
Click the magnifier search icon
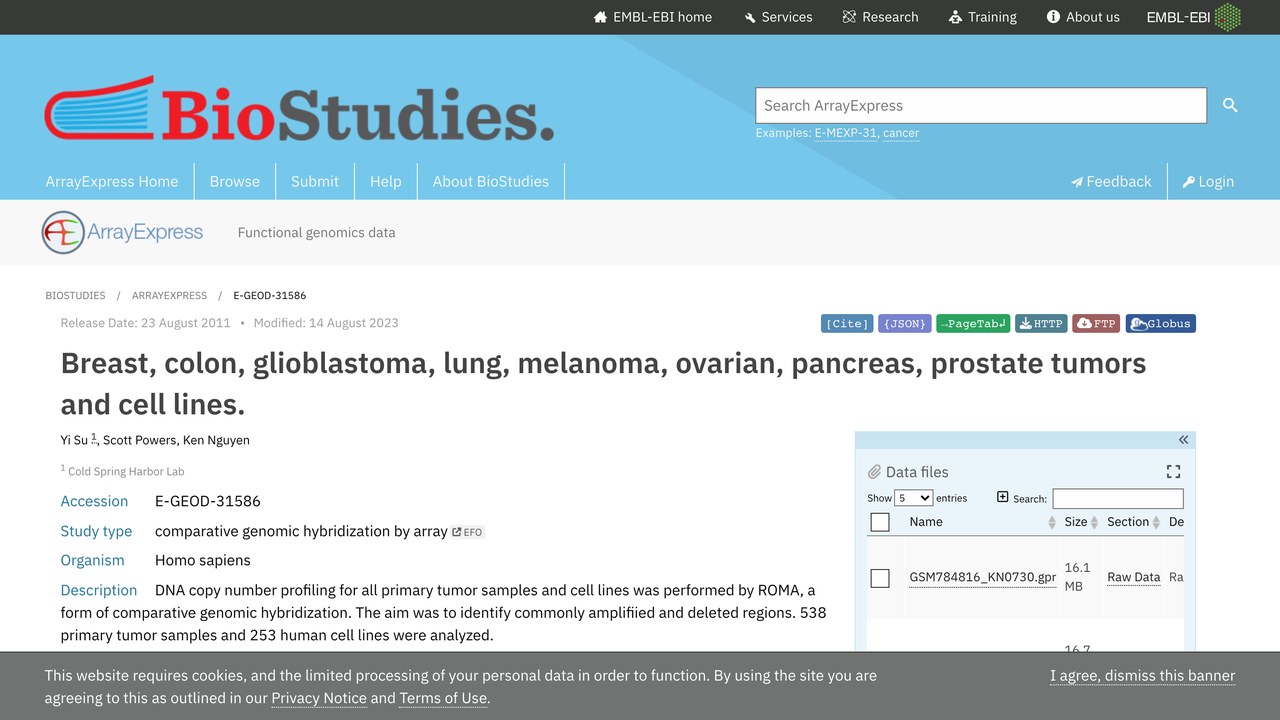[1230, 105]
